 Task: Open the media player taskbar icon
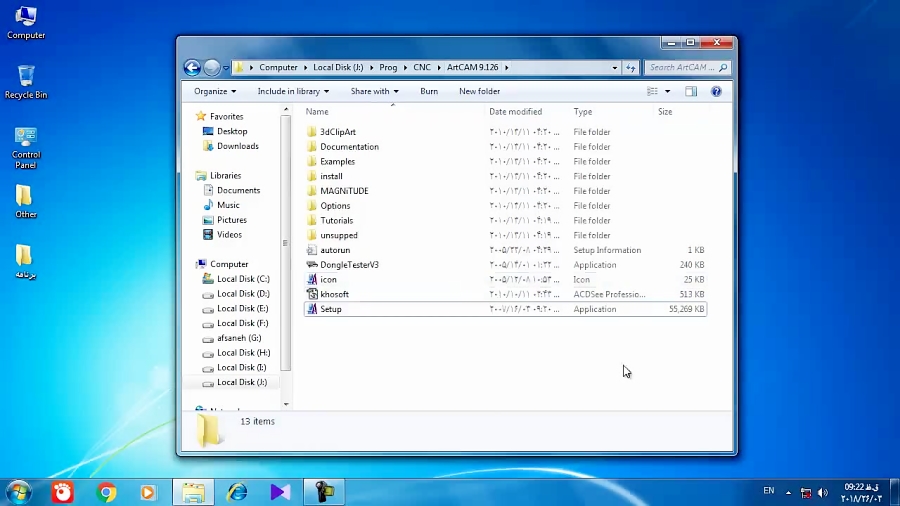tap(148, 492)
